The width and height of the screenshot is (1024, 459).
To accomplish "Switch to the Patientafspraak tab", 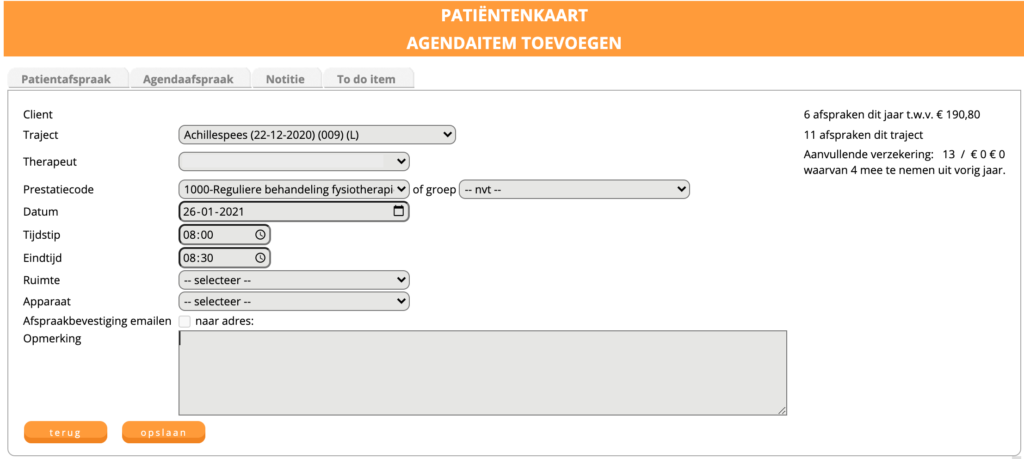I will pyautogui.click(x=67, y=79).
